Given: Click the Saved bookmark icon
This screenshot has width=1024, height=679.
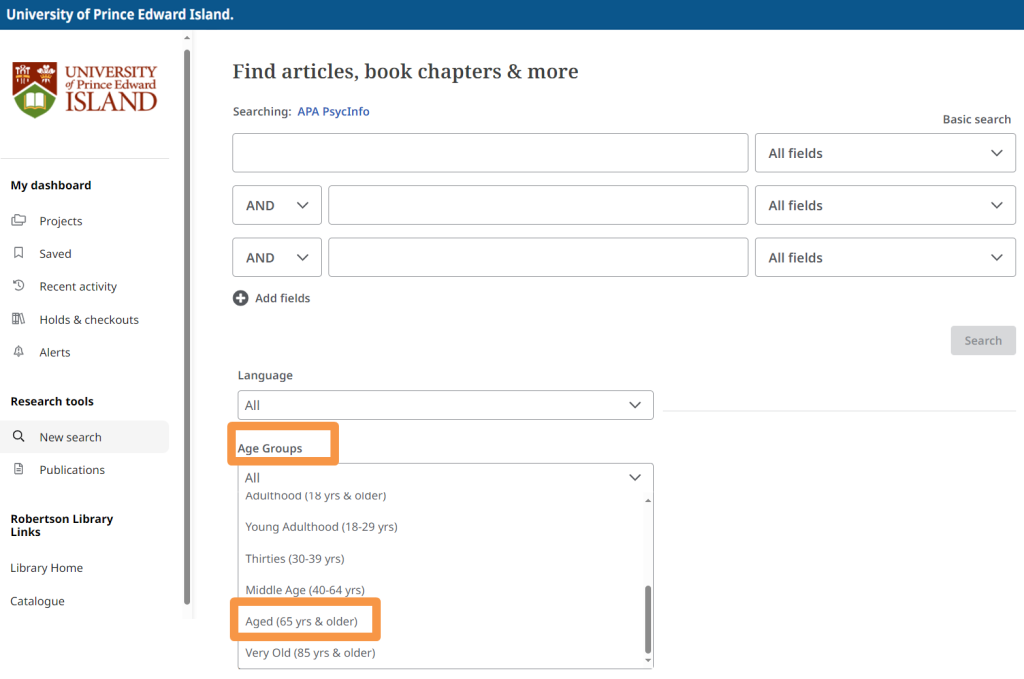Looking at the screenshot, I should (x=18, y=254).
